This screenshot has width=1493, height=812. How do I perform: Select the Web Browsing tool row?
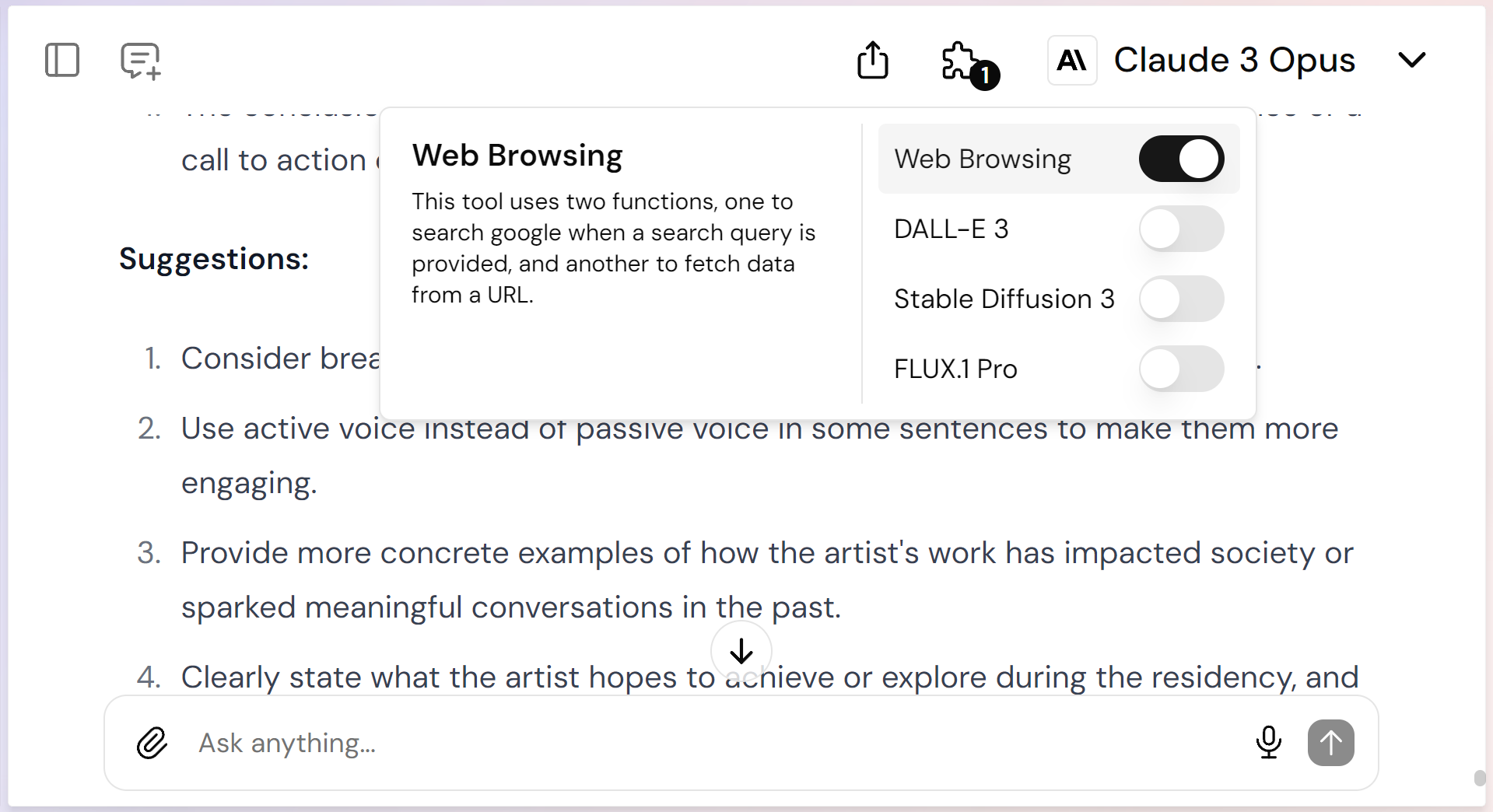coord(1004,159)
